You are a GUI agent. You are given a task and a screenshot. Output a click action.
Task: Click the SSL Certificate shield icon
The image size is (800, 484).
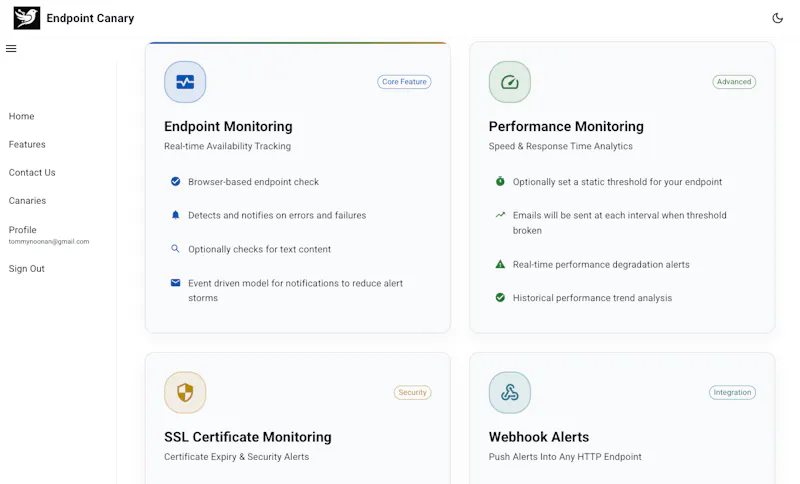(x=185, y=392)
